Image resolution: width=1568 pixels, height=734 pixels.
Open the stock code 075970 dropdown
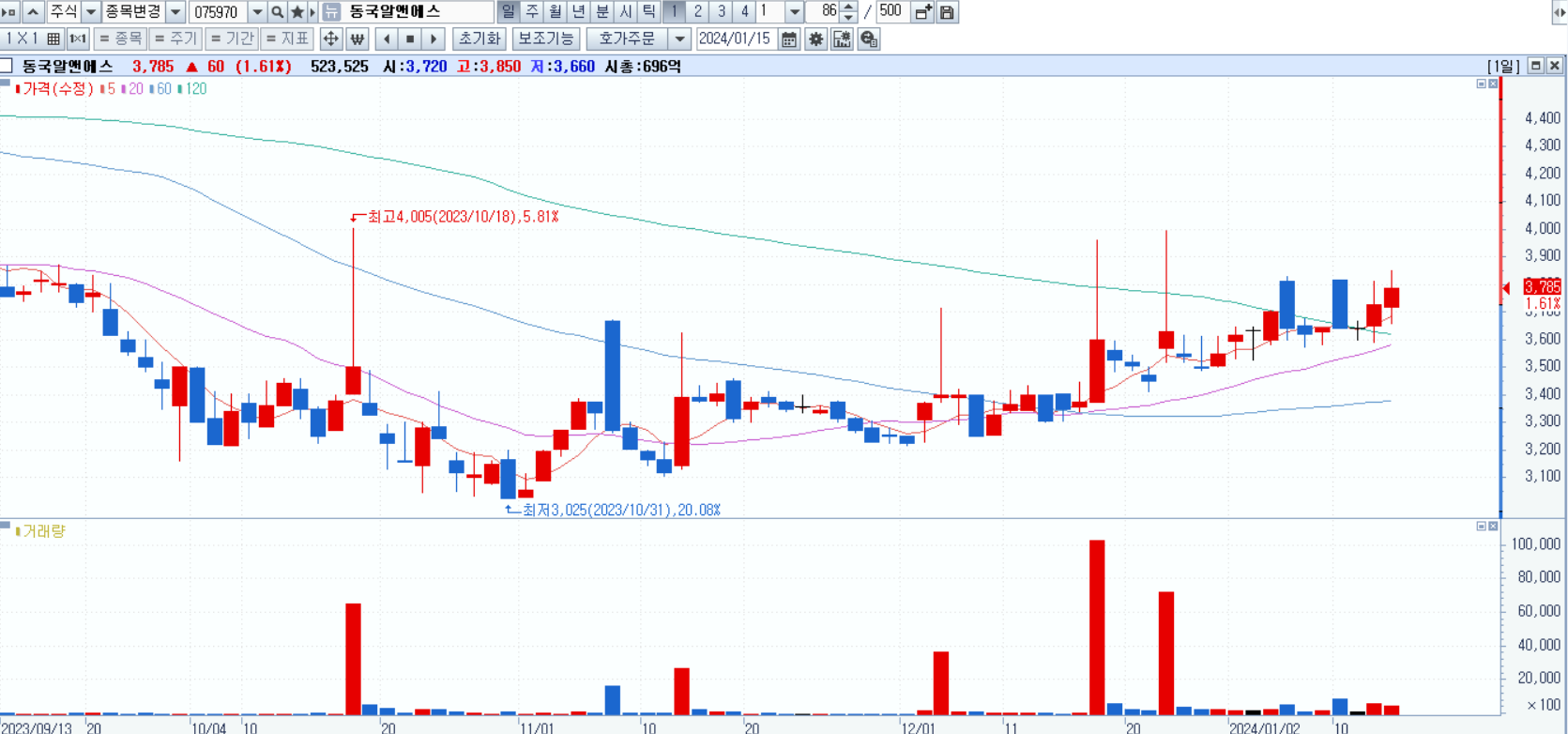coord(257,12)
